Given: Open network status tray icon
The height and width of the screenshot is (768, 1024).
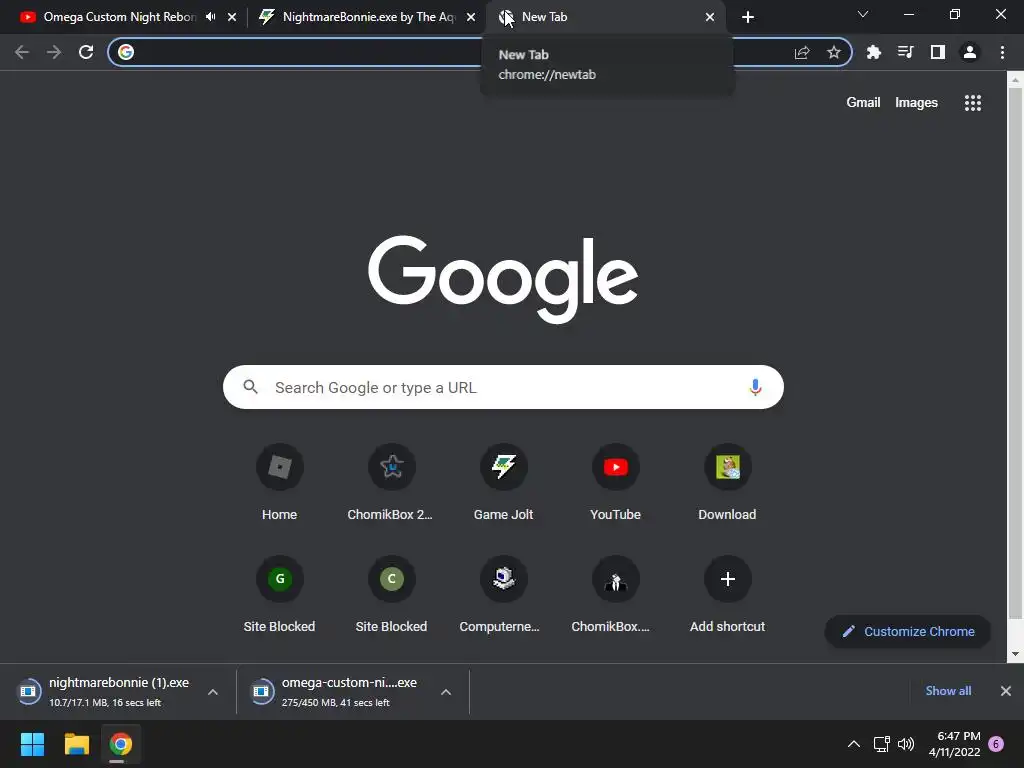Looking at the screenshot, I should [882, 744].
